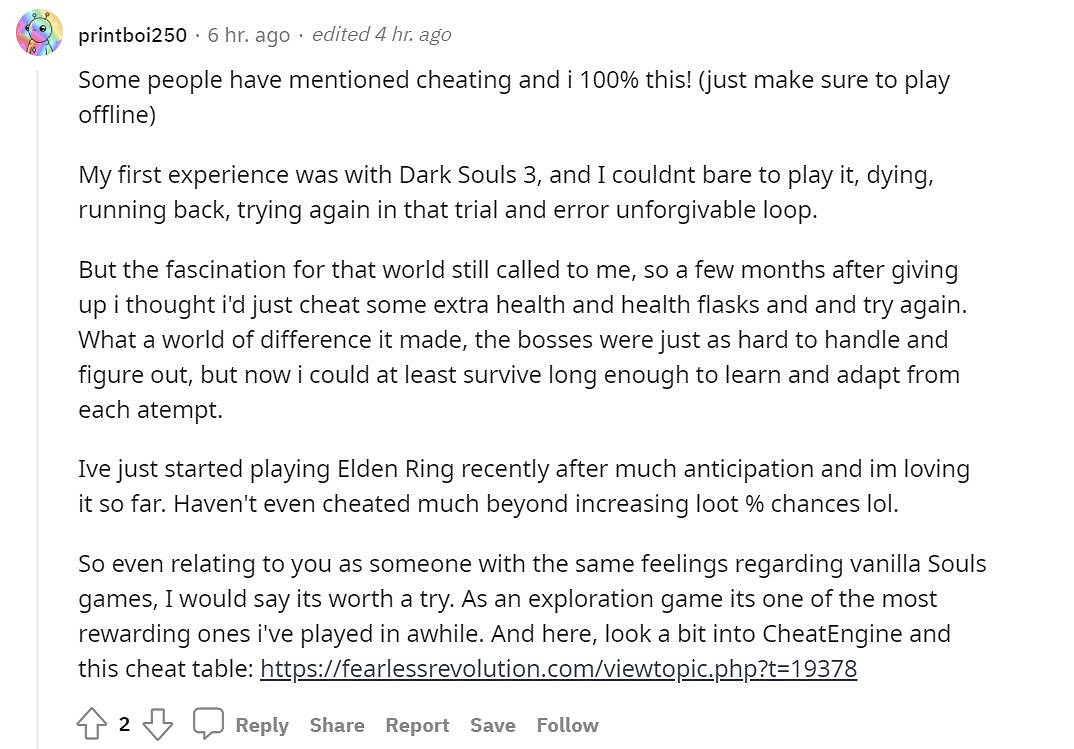Screen dimensions: 1074x749
Task: Save this comment
Action: tap(493, 726)
